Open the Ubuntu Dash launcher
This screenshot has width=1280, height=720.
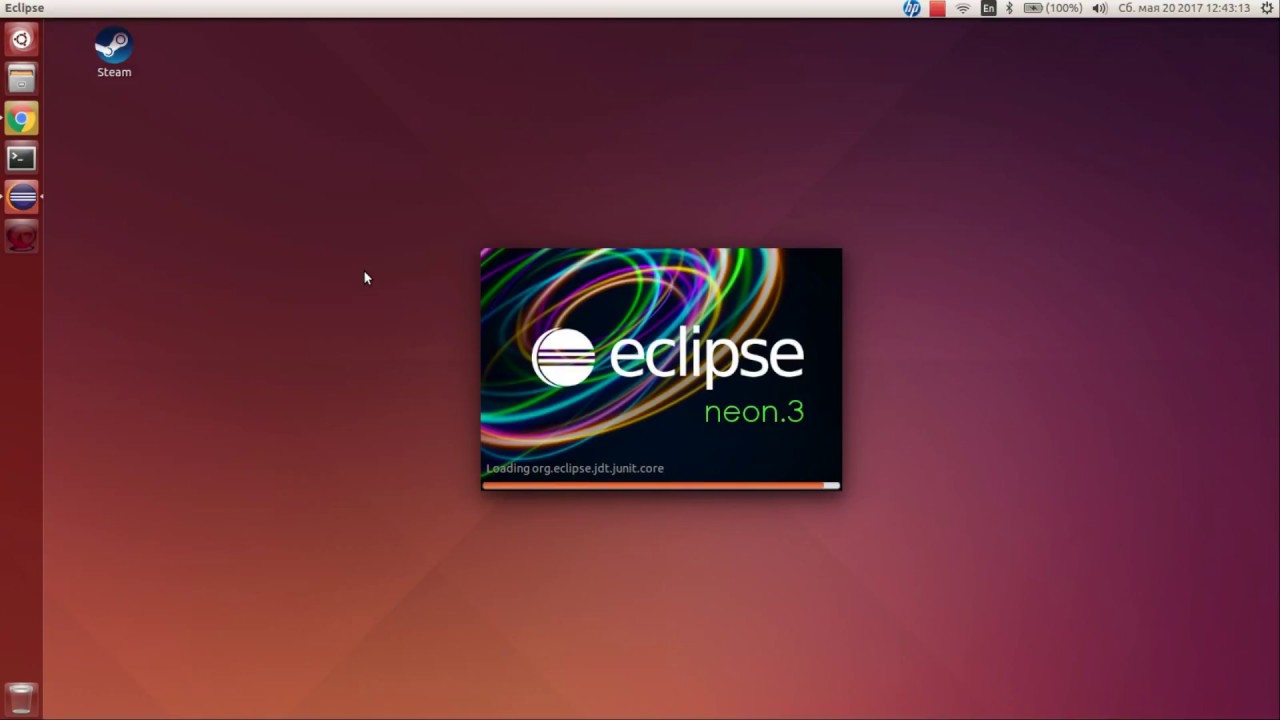click(21, 40)
